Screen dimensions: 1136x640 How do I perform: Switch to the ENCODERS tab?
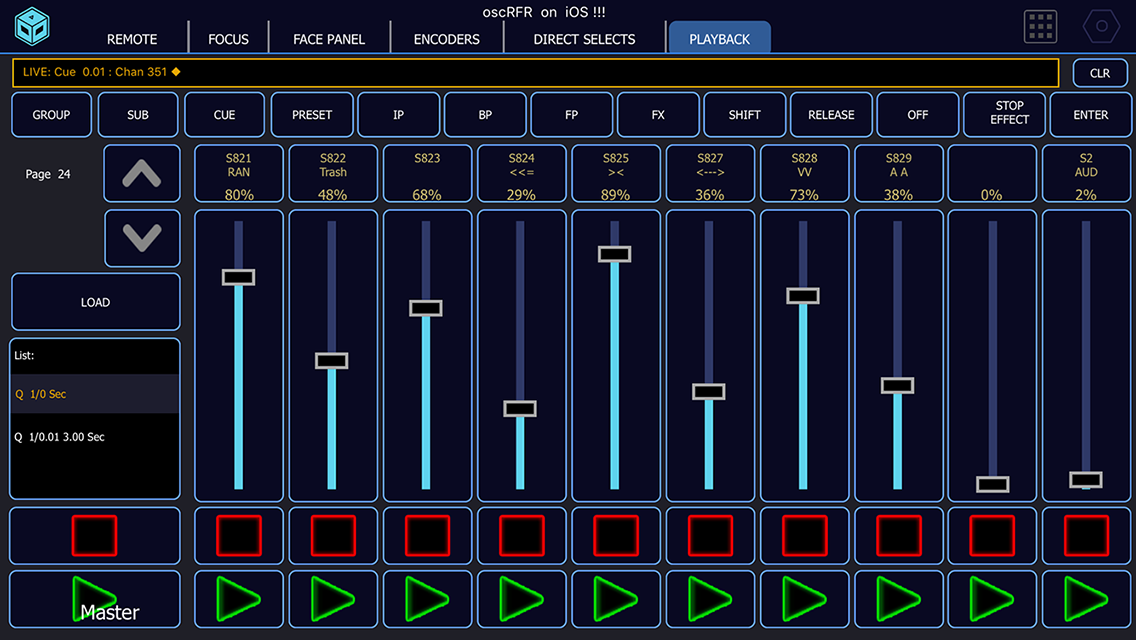point(446,39)
